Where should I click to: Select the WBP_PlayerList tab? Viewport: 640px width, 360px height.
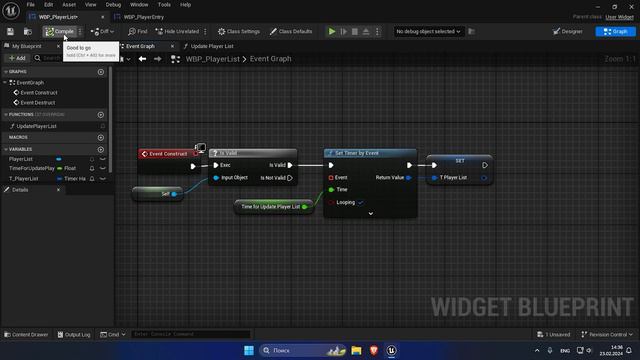[x=58, y=17]
